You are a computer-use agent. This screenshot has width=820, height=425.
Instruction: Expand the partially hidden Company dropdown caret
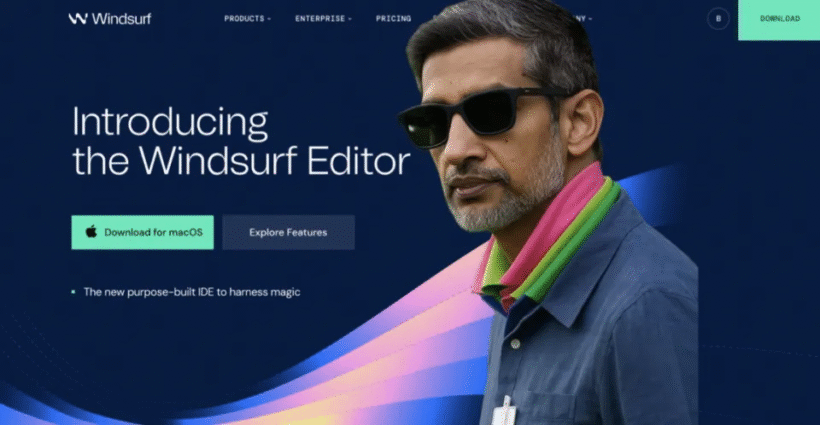tap(590, 19)
